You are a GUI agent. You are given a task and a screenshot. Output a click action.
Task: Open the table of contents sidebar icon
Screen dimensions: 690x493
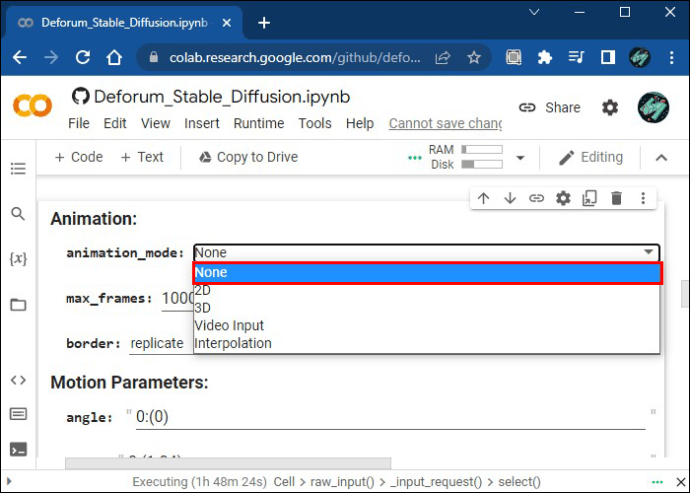(x=18, y=168)
